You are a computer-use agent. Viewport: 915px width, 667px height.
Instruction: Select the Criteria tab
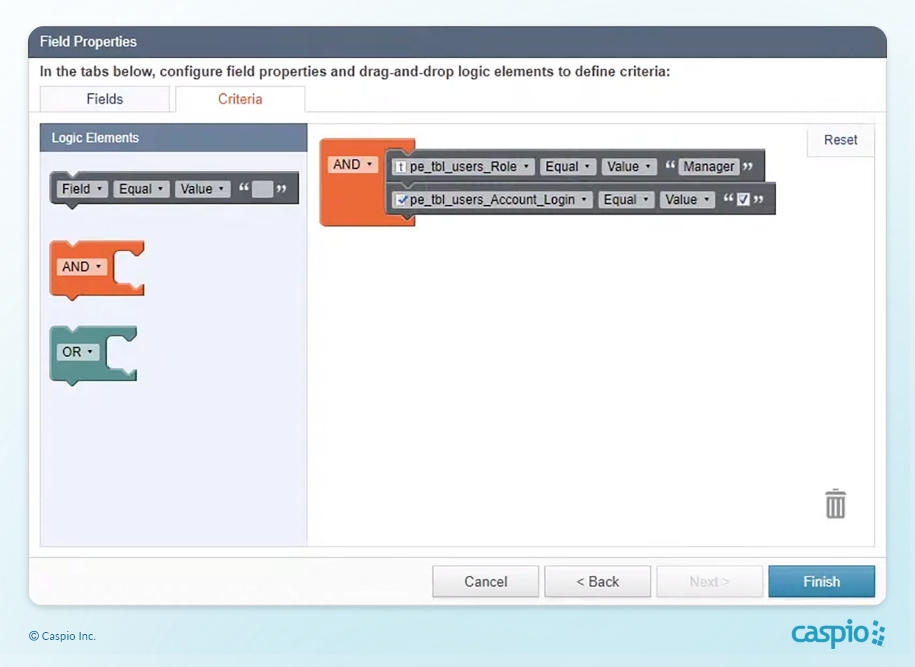click(x=240, y=99)
